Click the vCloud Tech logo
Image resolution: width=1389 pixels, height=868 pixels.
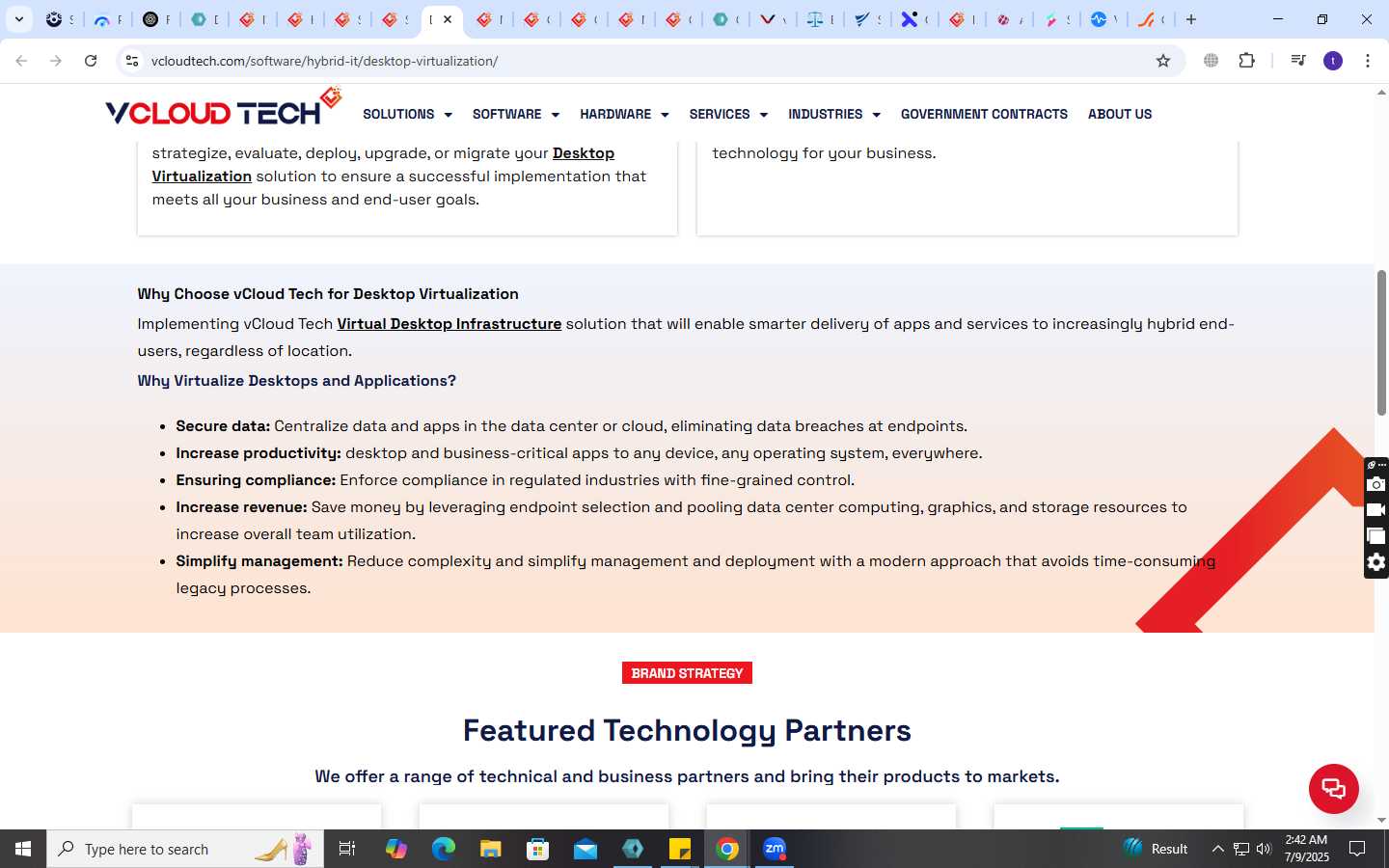[224, 108]
